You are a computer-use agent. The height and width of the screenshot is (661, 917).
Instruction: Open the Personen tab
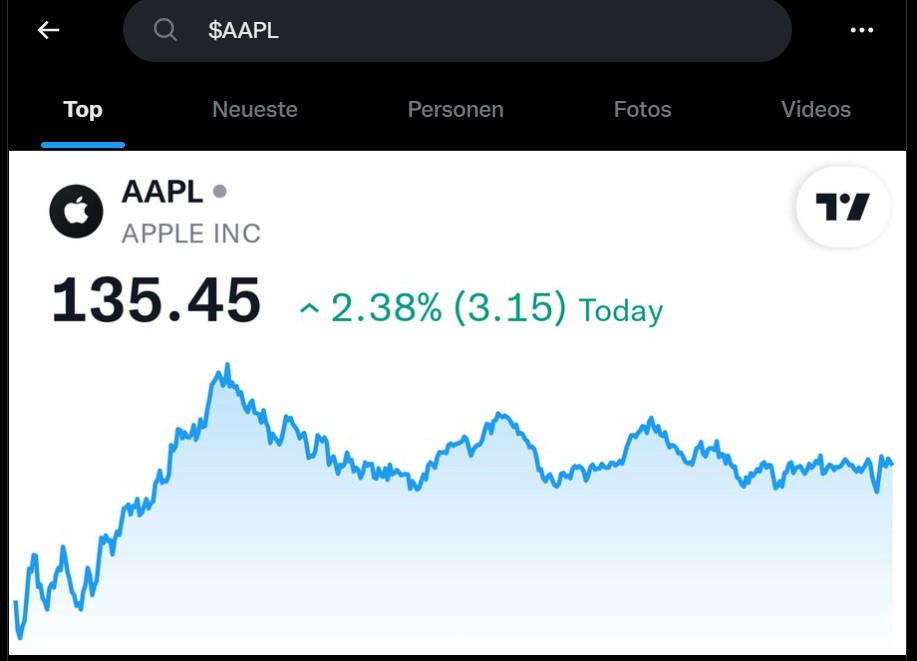pyautogui.click(x=456, y=109)
